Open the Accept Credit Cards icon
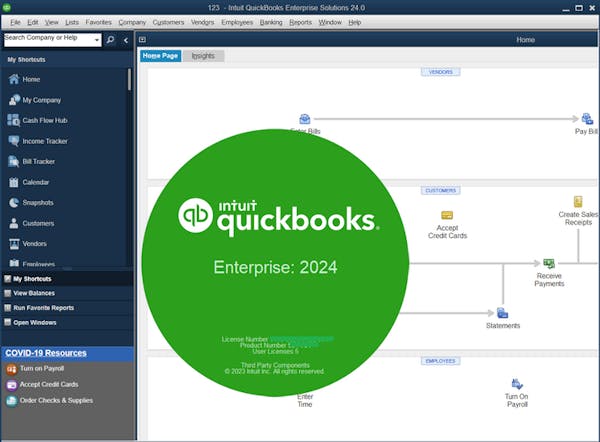Viewport: 600px width, 442px height. [x=447, y=215]
